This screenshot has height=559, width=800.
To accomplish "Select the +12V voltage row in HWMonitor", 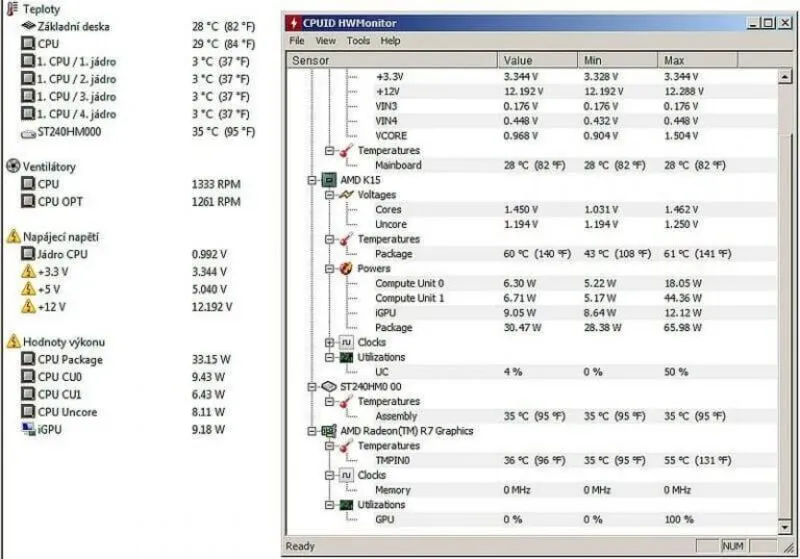I will (x=533, y=91).
